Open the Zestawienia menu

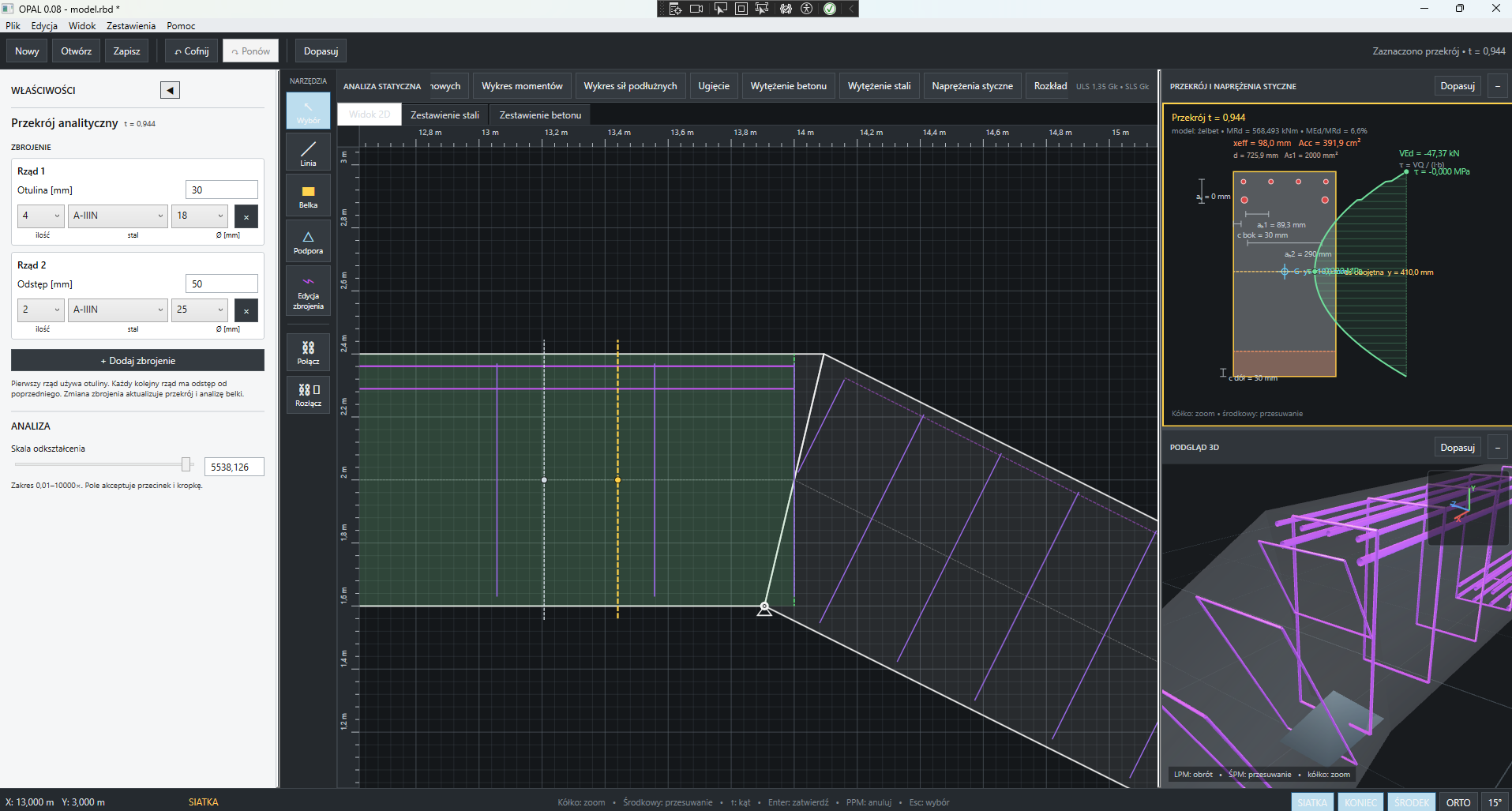131,26
